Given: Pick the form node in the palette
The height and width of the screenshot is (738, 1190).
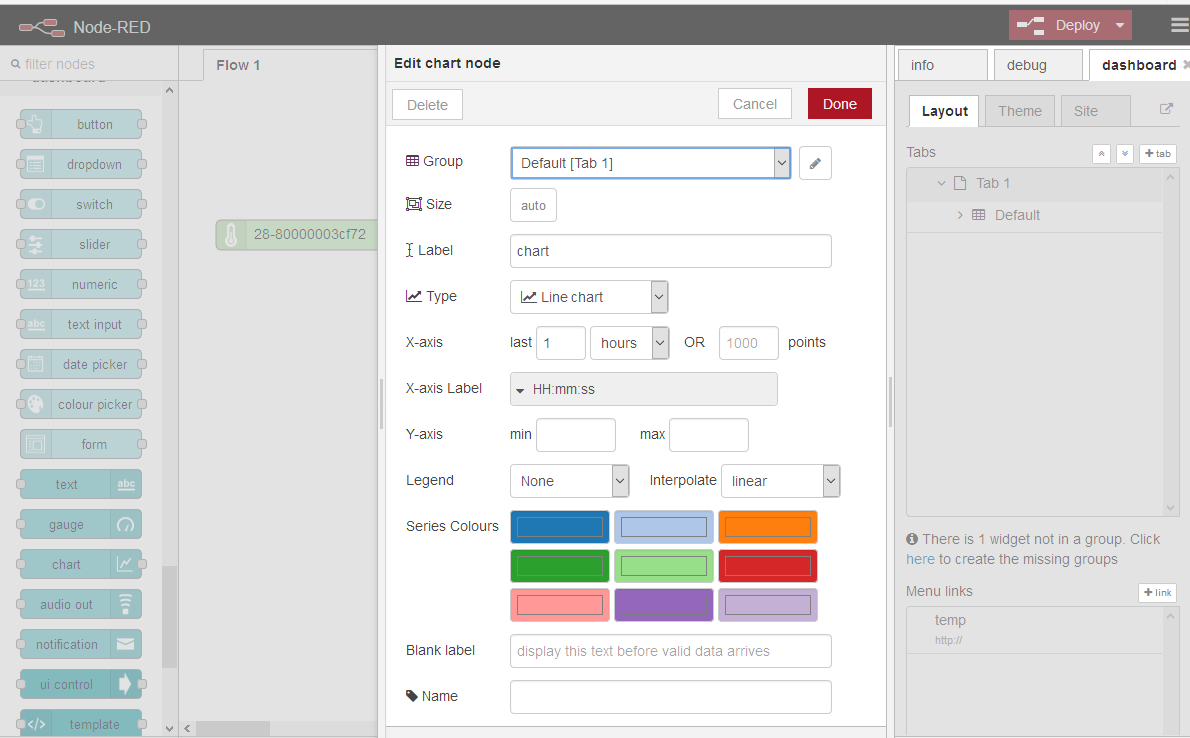Looking at the screenshot, I should 81,444.
